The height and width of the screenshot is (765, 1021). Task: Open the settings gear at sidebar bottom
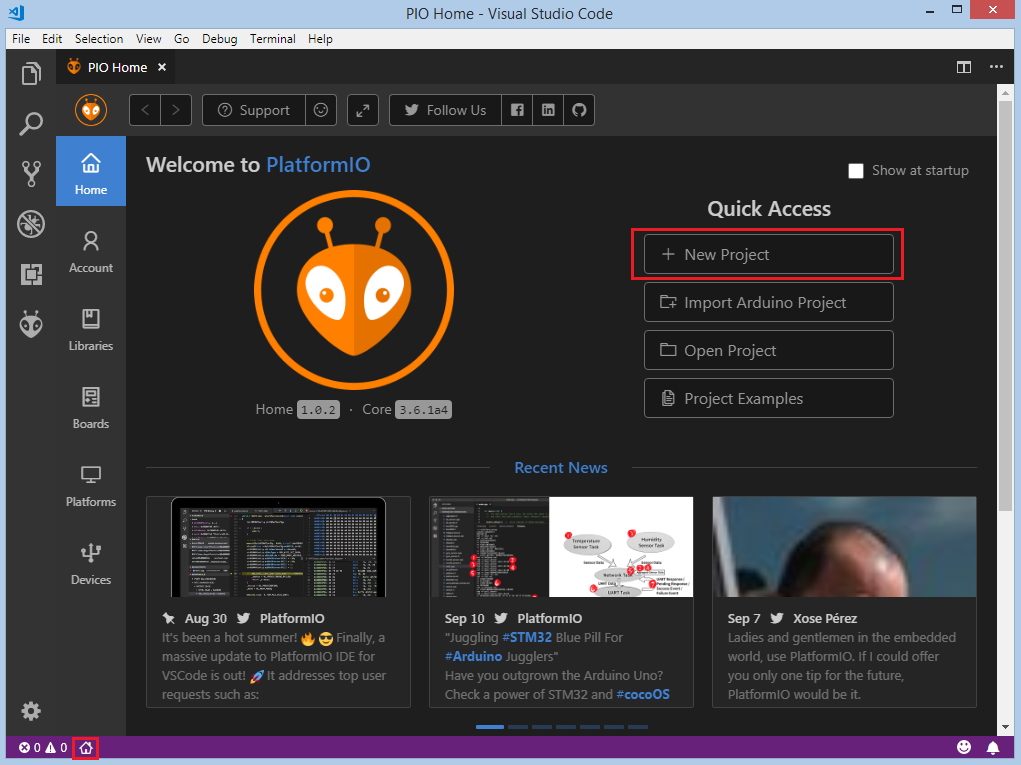(x=30, y=711)
